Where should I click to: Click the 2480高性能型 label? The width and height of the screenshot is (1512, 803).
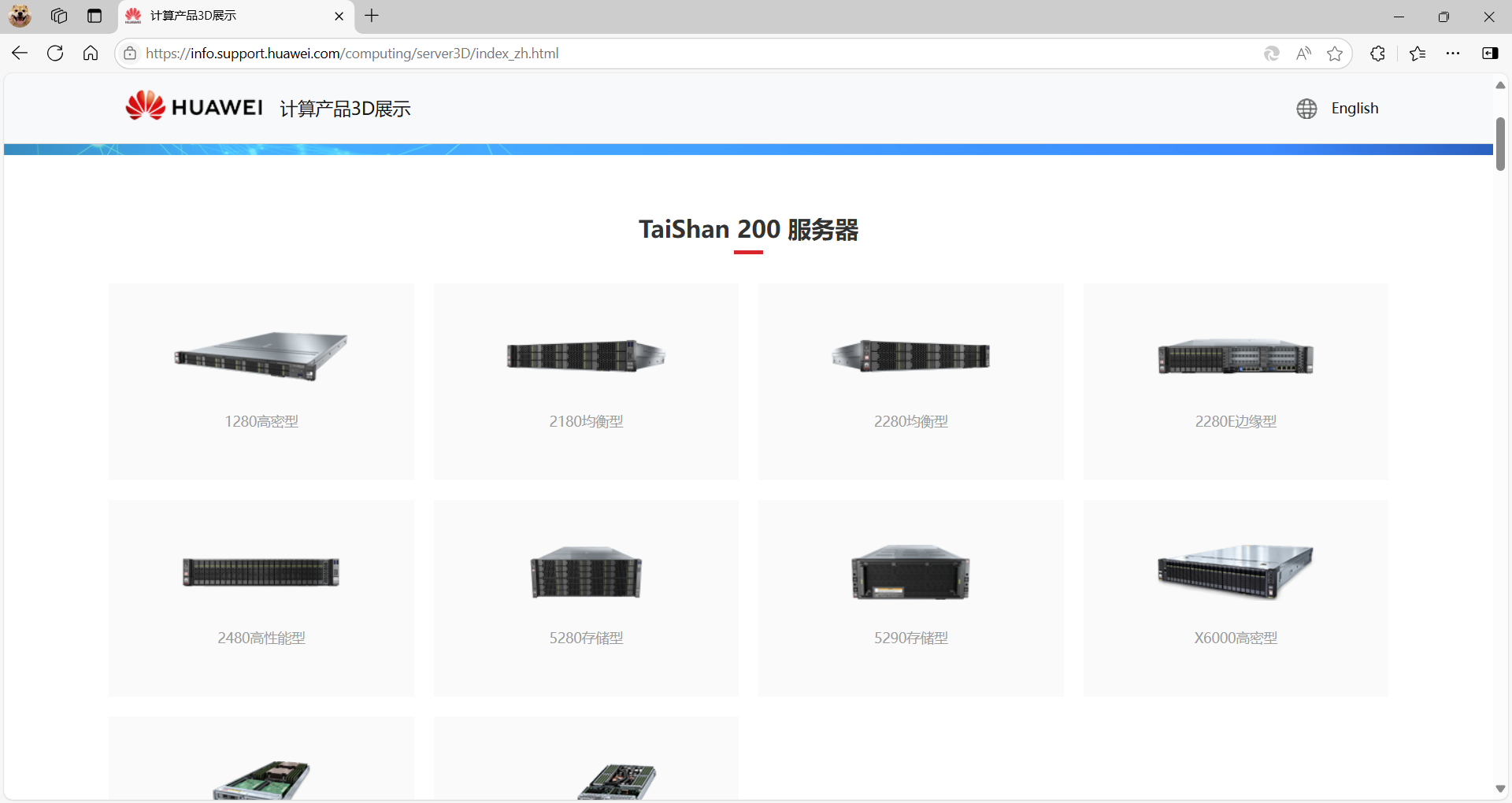click(261, 638)
